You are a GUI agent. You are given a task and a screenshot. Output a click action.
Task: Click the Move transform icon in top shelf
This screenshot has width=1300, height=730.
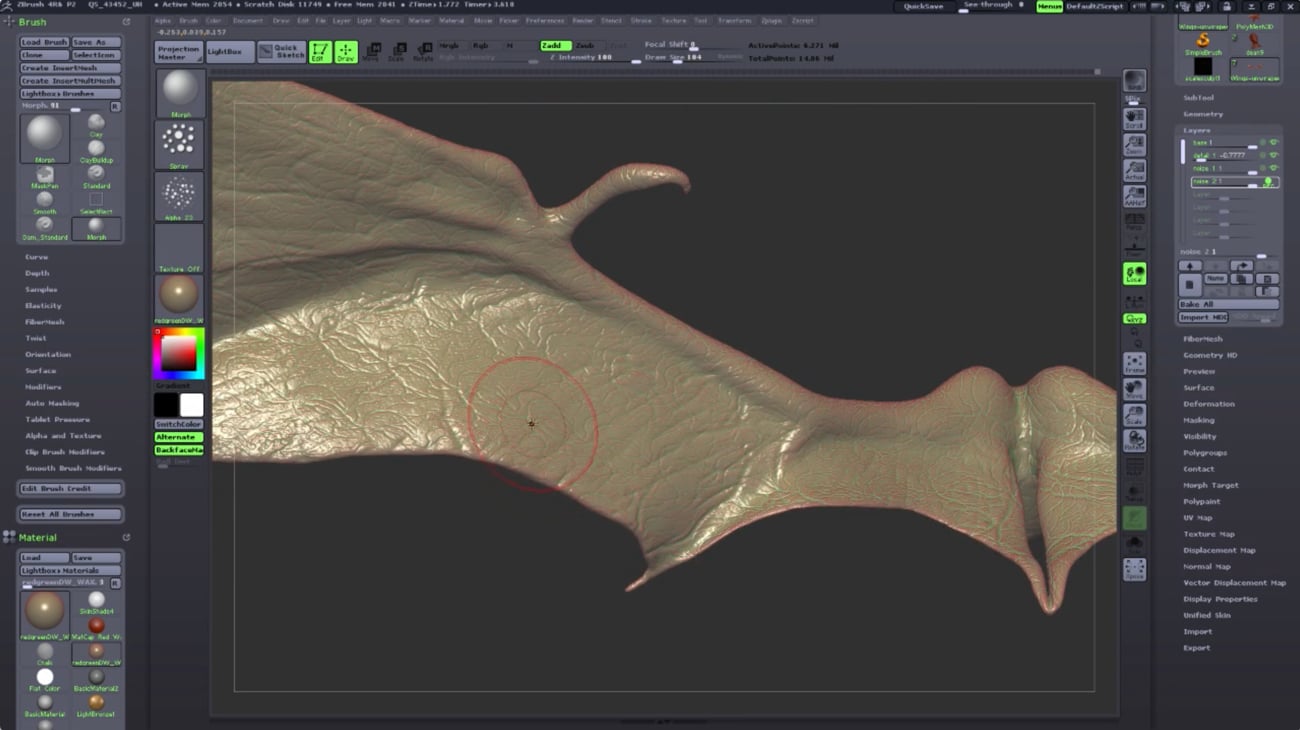click(x=371, y=52)
